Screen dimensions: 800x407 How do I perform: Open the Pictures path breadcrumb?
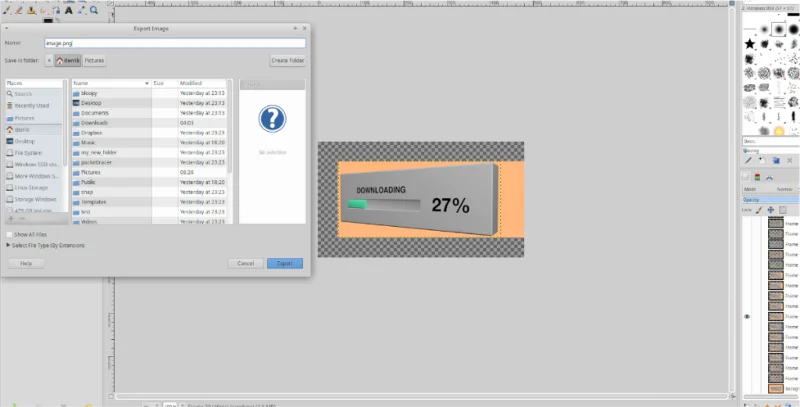pos(94,61)
